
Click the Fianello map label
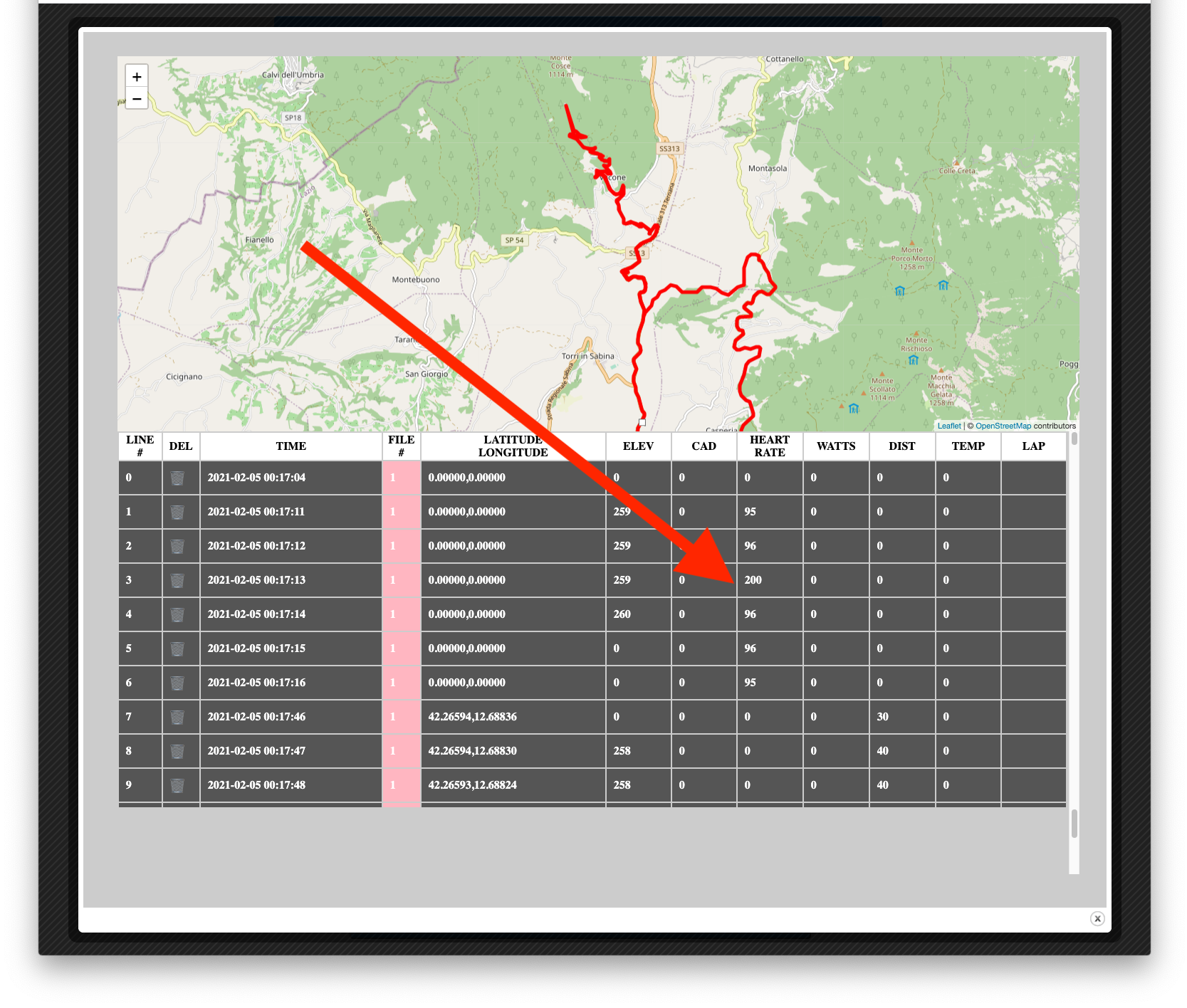coord(260,240)
